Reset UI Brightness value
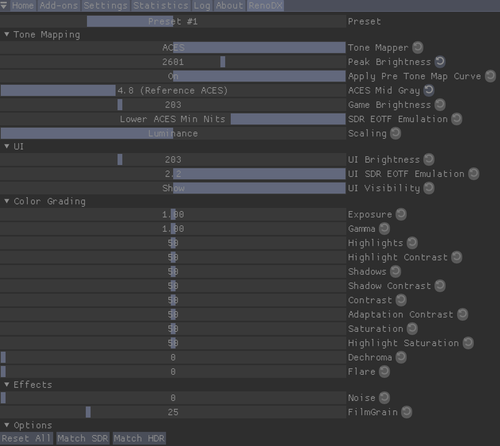Image resolution: width=500 pixels, height=446 pixels. tap(429, 160)
